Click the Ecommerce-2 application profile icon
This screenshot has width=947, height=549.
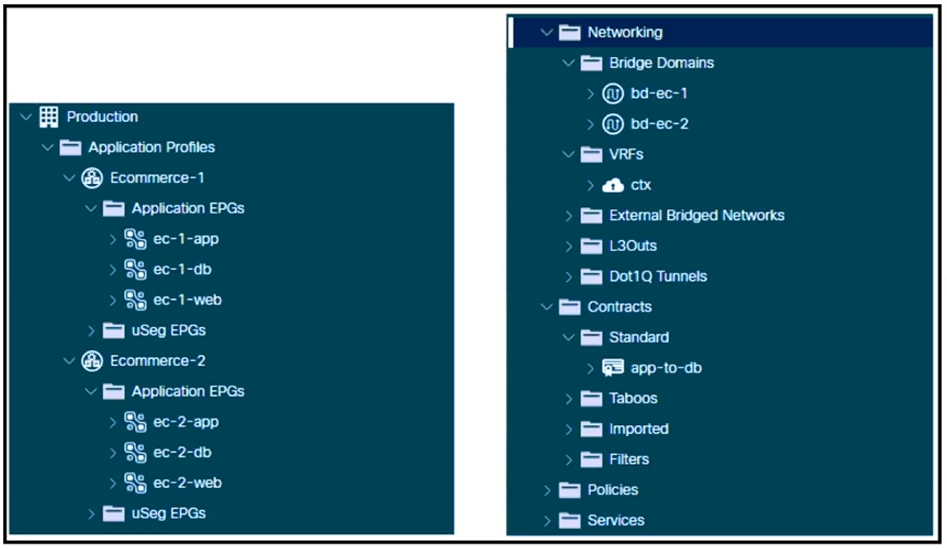[92, 361]
